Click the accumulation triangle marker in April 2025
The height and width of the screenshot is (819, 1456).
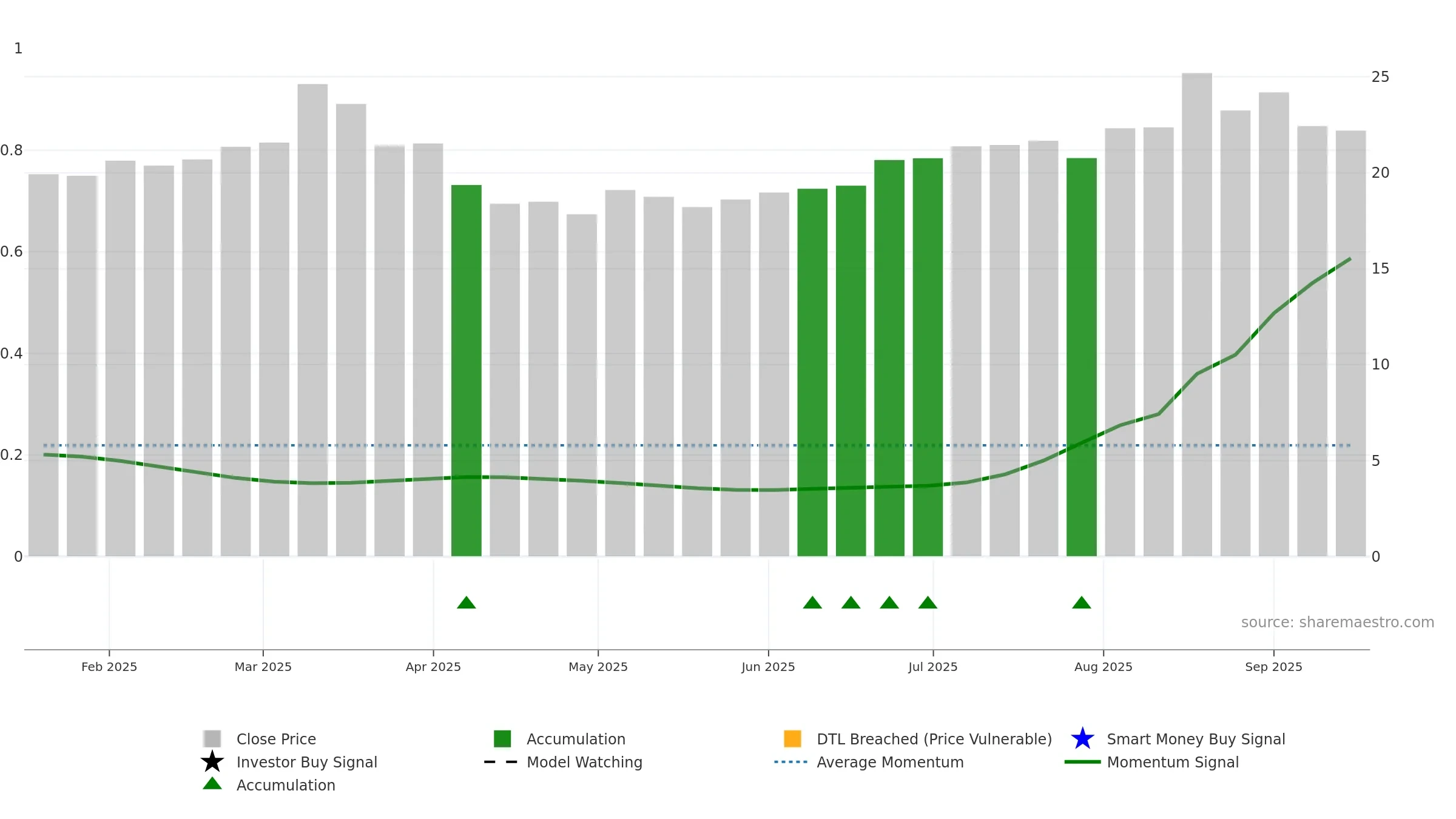467,602
